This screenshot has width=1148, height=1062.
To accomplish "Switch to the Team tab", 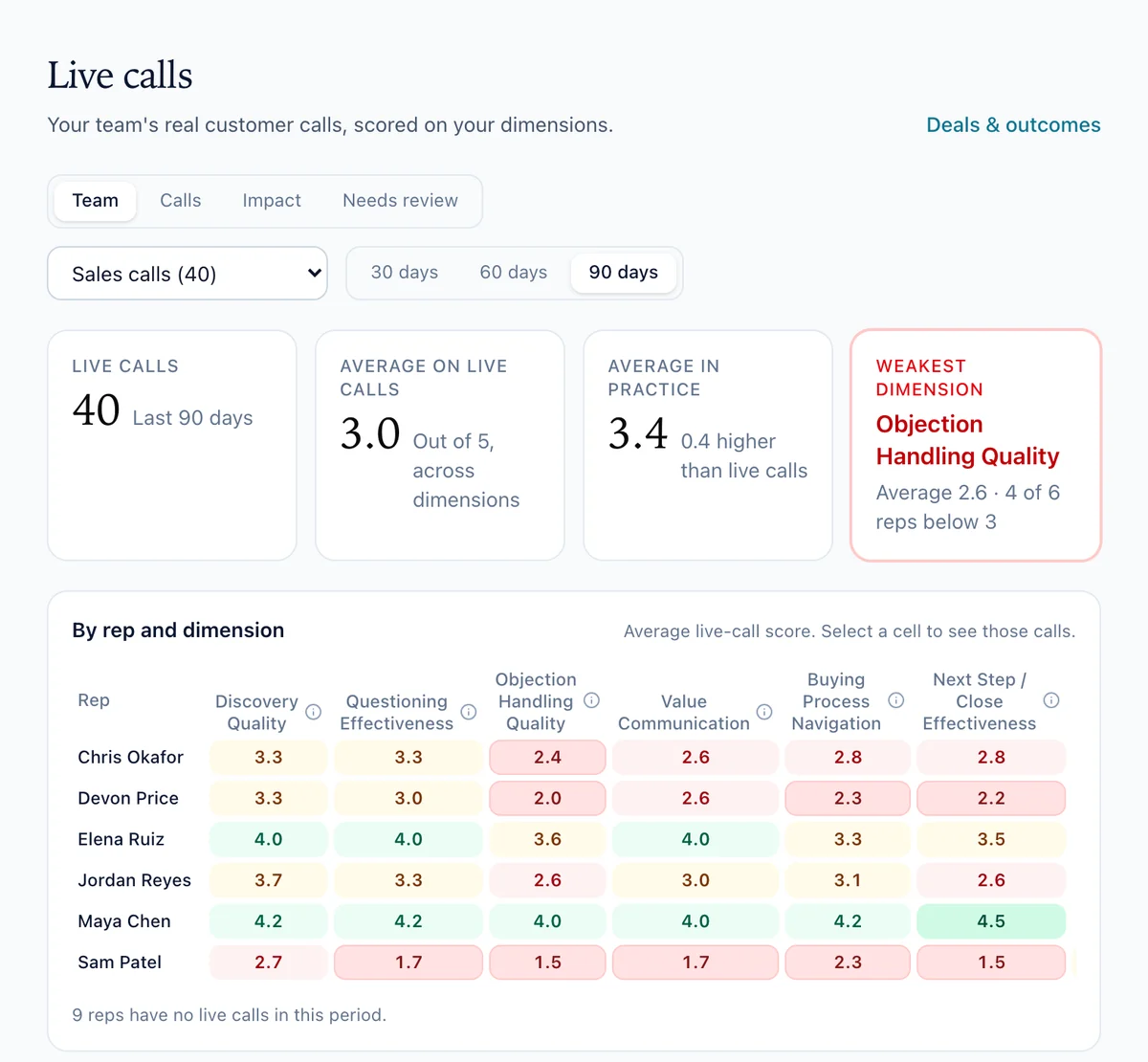I will pyautogui.click(x=96, y=201).
